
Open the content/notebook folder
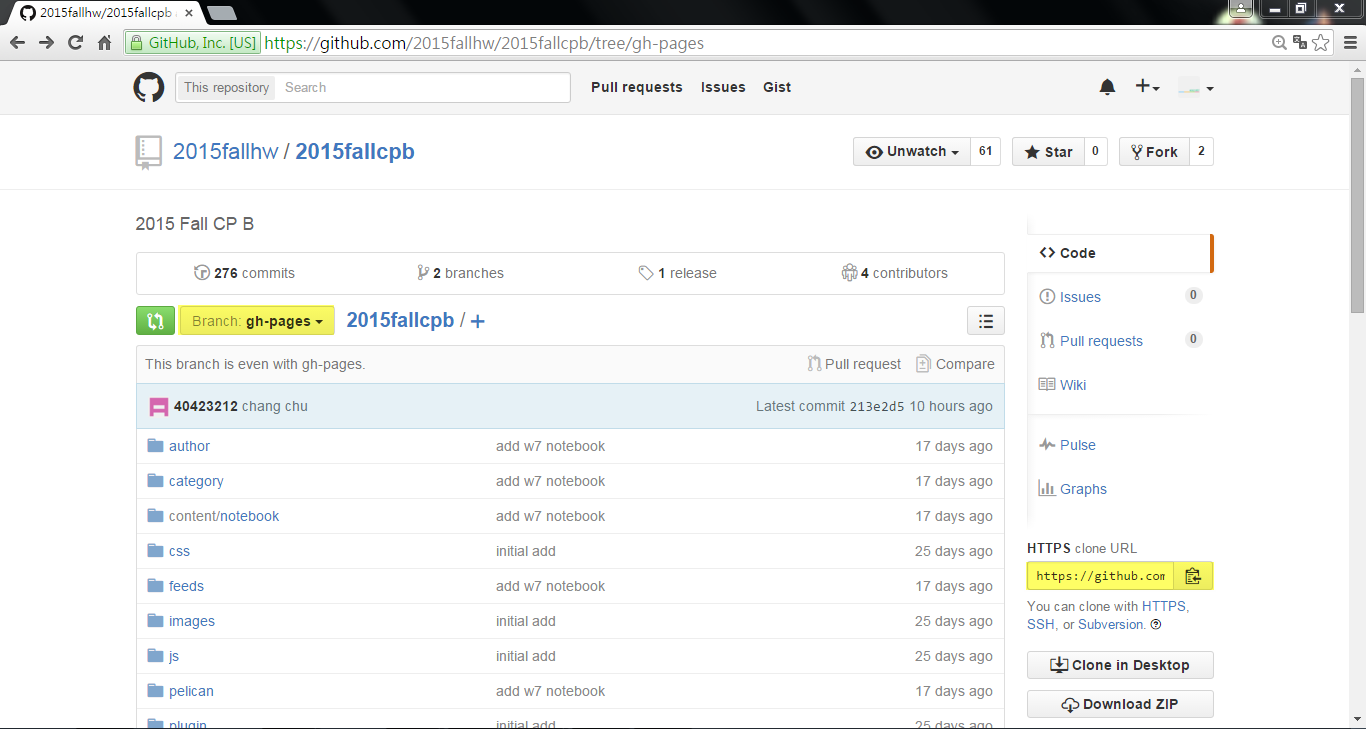(224, 516)
